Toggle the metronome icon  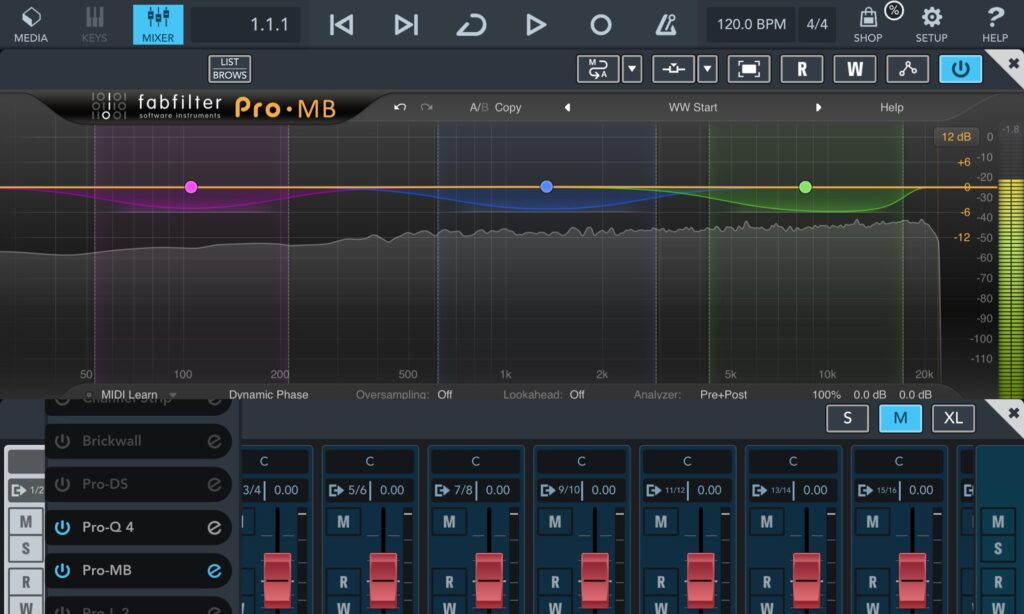[664, 25]
